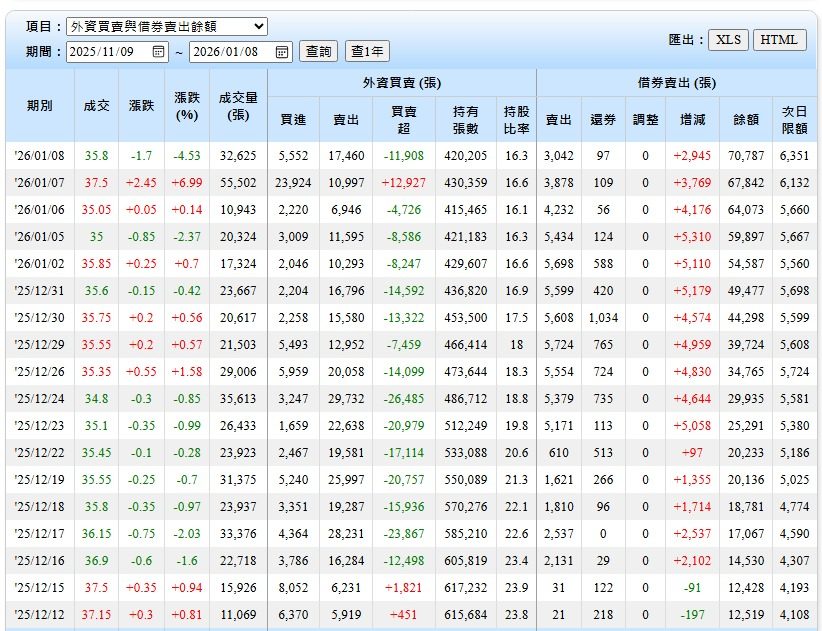This screenshot has width=822, height=631.
Task: Click the sell value 29,732
Action: coord(346,399)
